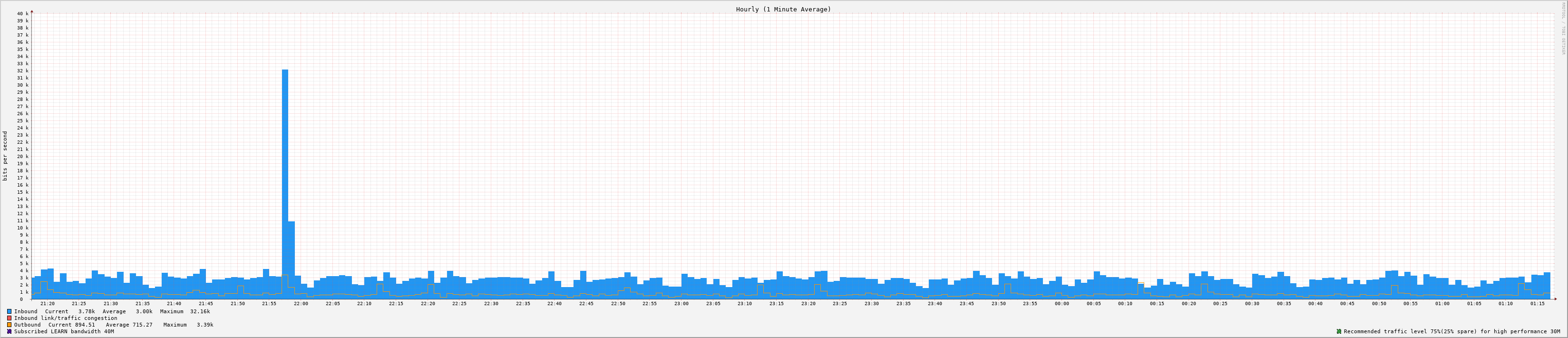Click 'Subscribed LEARN bandwidth 40M' legend text
1568x338 pixels.
64,331
